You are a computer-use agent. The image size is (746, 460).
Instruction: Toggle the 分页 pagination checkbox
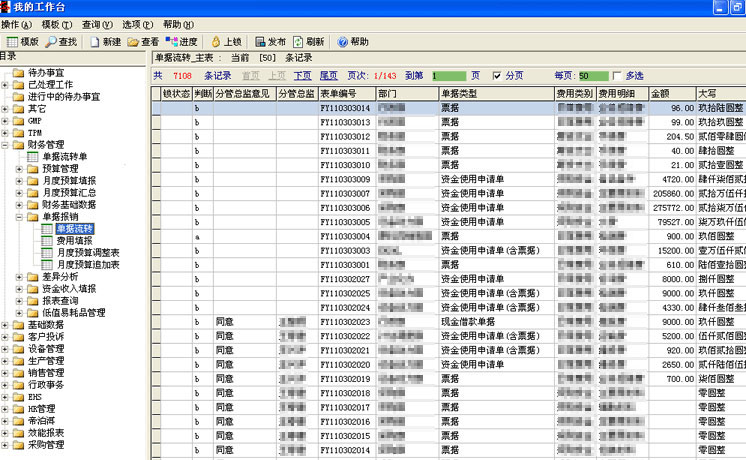click(x=499, y=76)
